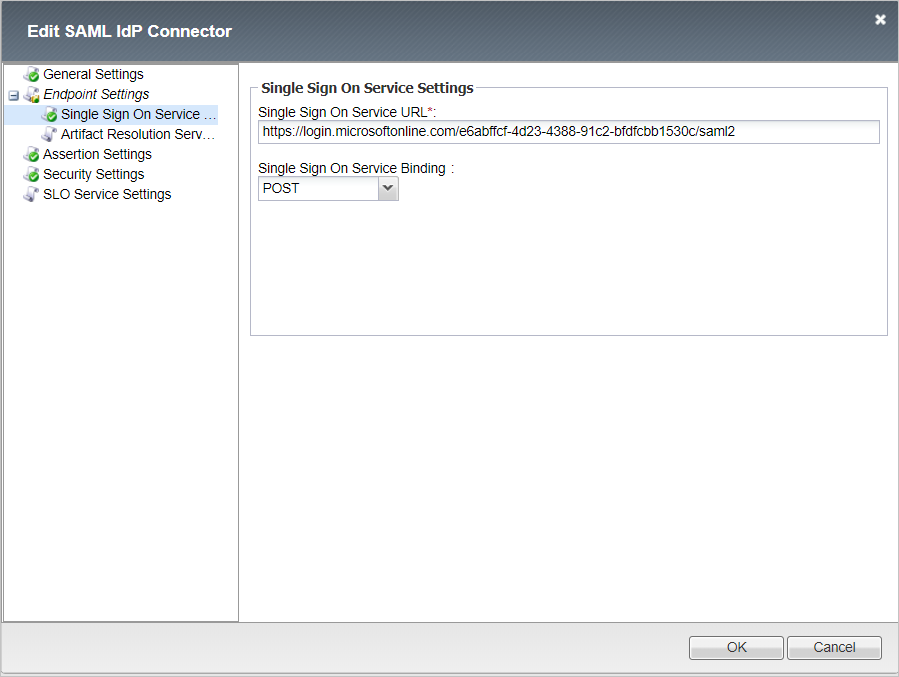899x677 pixels.
Task: Go to the Assertion Settings label
Action: tap(97, 154)
